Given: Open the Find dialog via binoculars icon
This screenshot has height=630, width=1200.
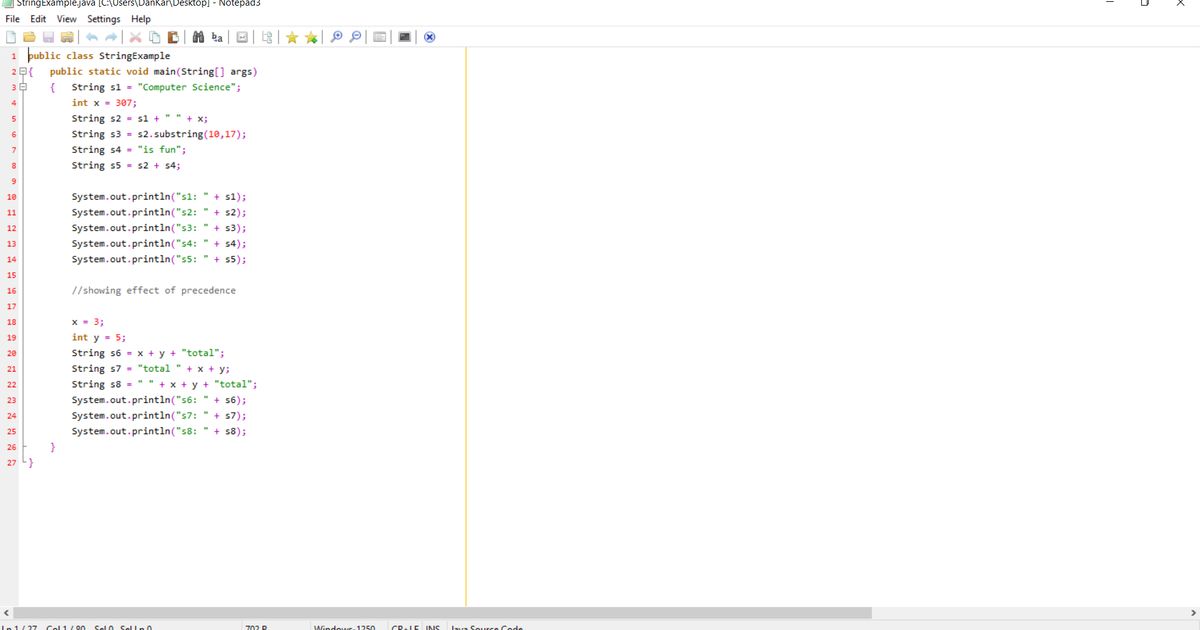Looking at the screenshot, I should 198,36.
